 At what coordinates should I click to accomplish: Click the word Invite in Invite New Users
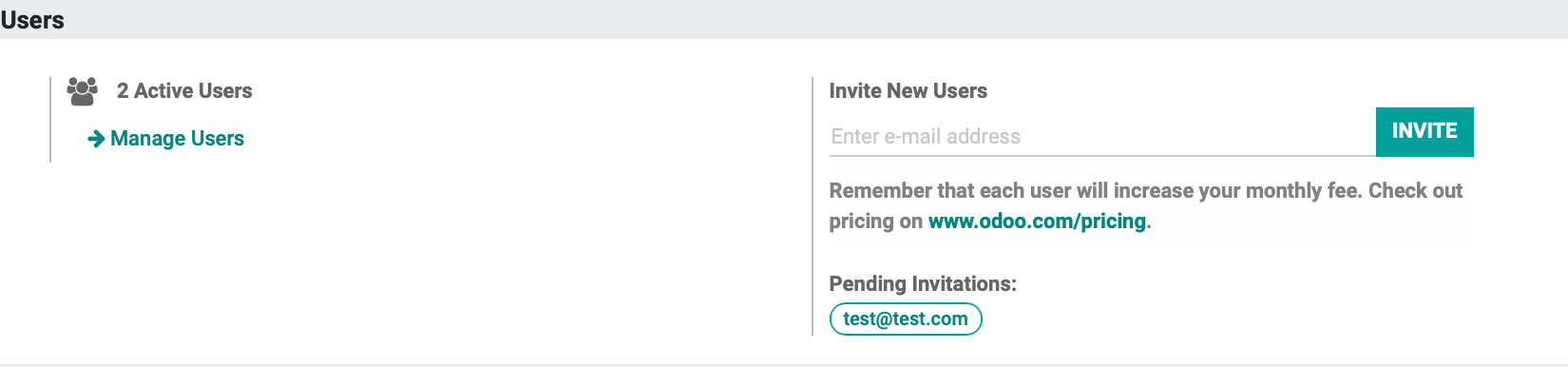pyautogui.click(x=854, y=90)
